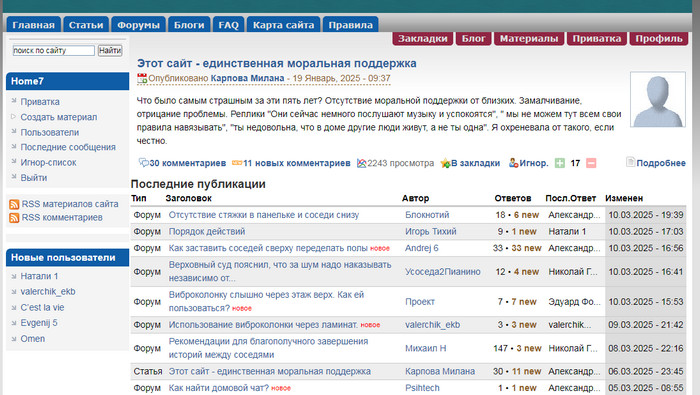Click the RSS icon for comments feed
This screenshot has width=700, height=395.
click(14, 218)
